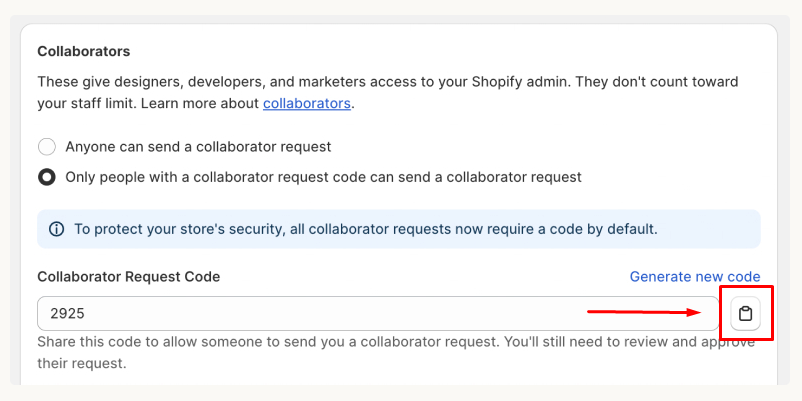Viewport: 802px width, 401px height.
Task: Click the 'Anyone can send a collaborator request' label text
Action: 198,147
